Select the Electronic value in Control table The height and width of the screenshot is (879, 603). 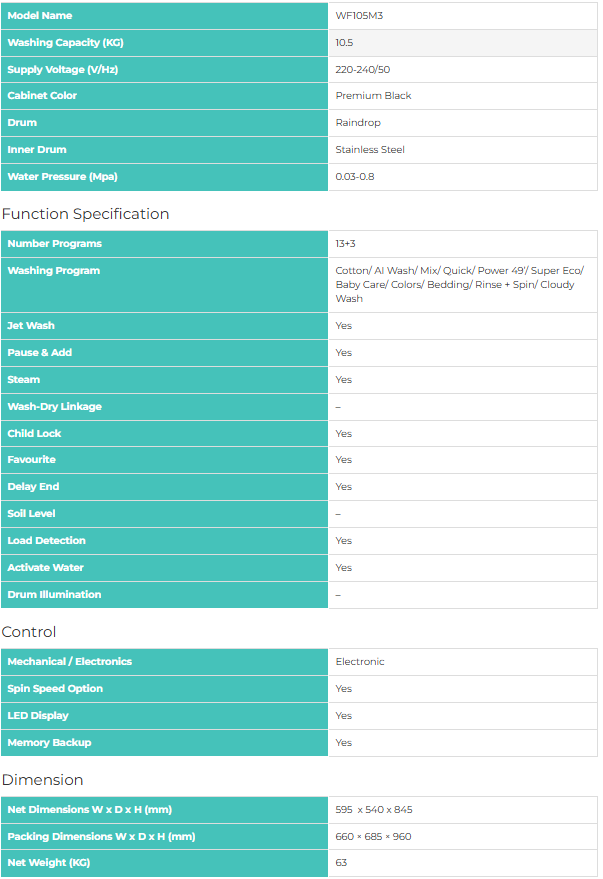pyautogui.click(x=360, y=662)
